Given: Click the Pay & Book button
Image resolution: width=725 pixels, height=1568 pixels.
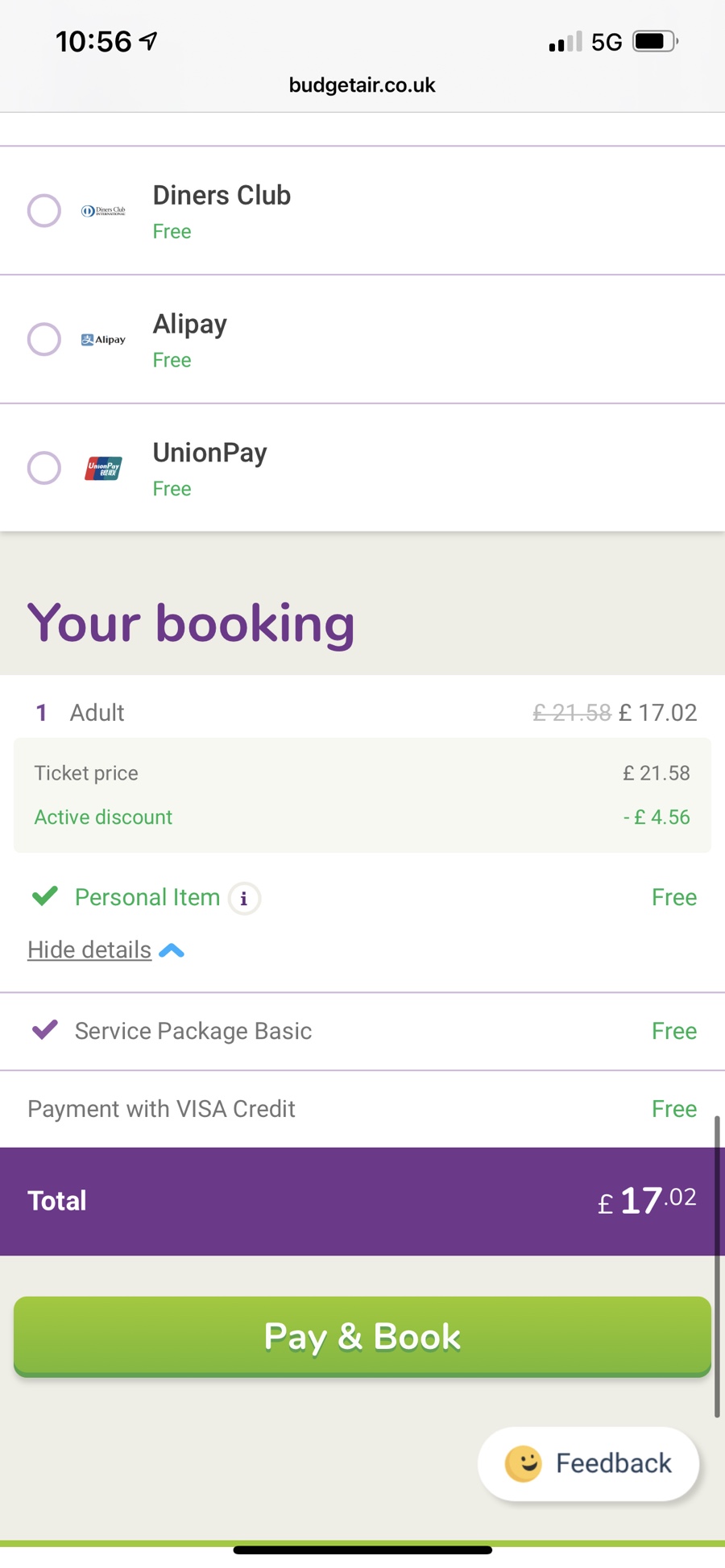Looking at the screenshot, I should 362,1337.
